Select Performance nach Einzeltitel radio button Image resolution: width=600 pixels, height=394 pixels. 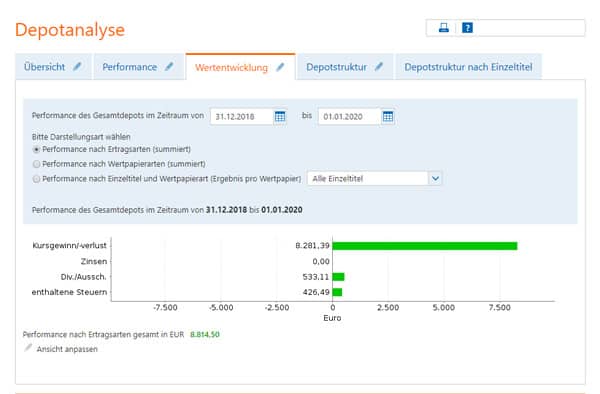pos(36,179)
